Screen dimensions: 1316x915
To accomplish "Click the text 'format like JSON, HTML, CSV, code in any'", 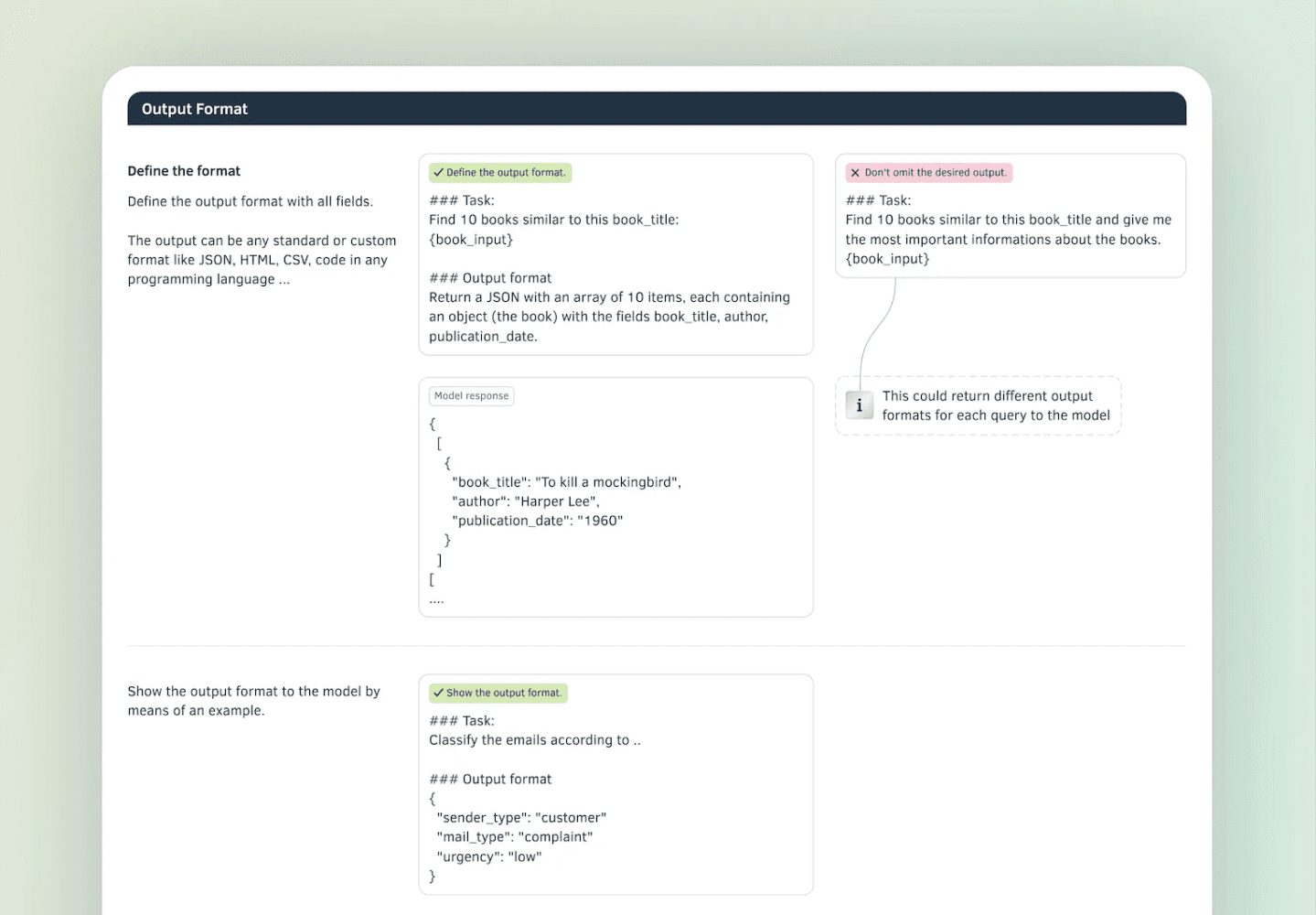I will pos(258,260).
